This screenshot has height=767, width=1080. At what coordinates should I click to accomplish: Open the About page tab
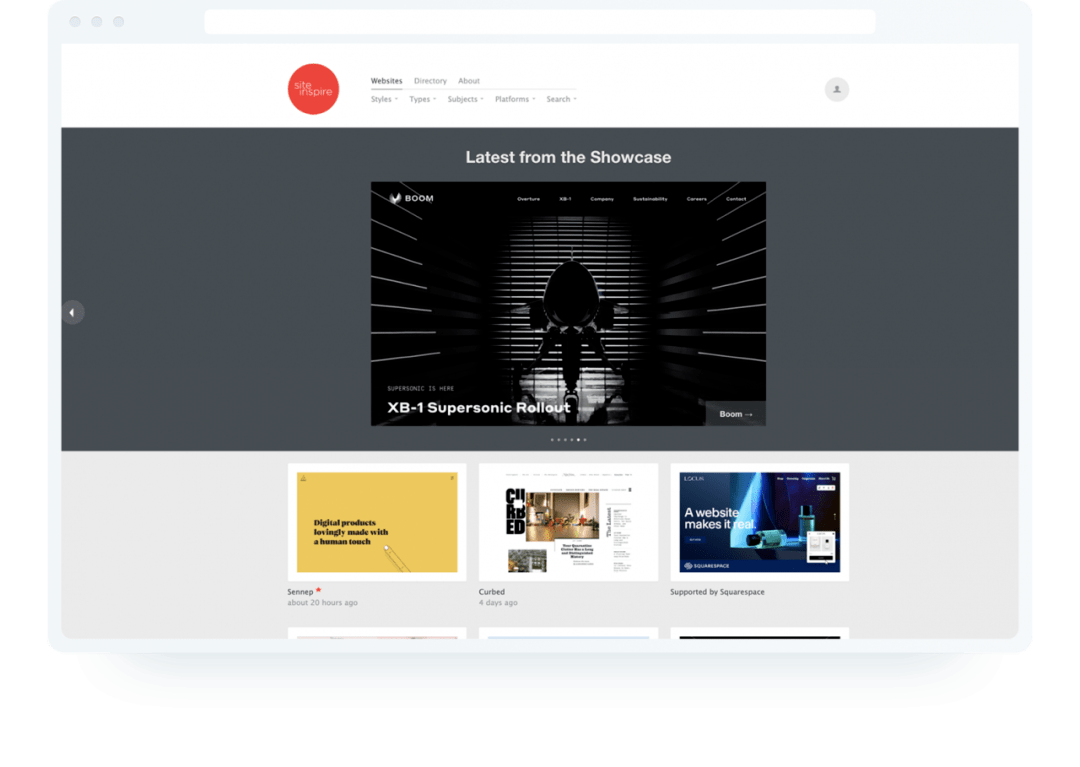pos(469,81)
